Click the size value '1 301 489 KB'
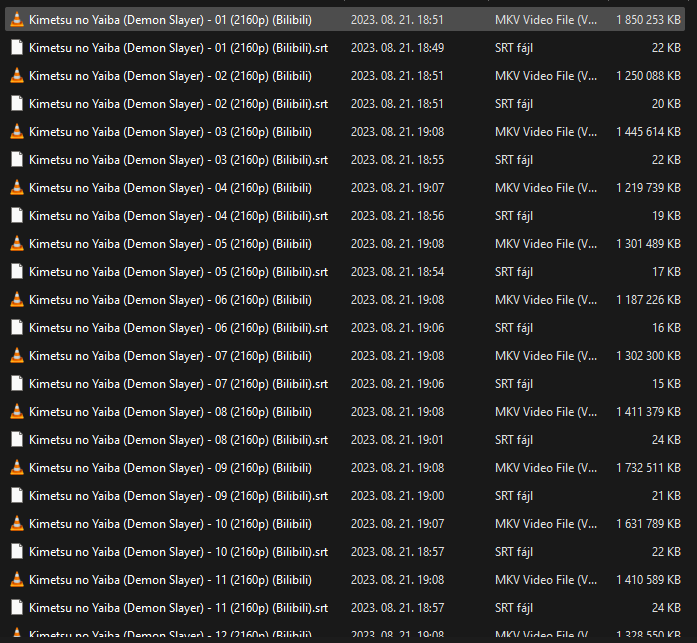The width and height of the screenshot is (697, 643). (648, 244)
